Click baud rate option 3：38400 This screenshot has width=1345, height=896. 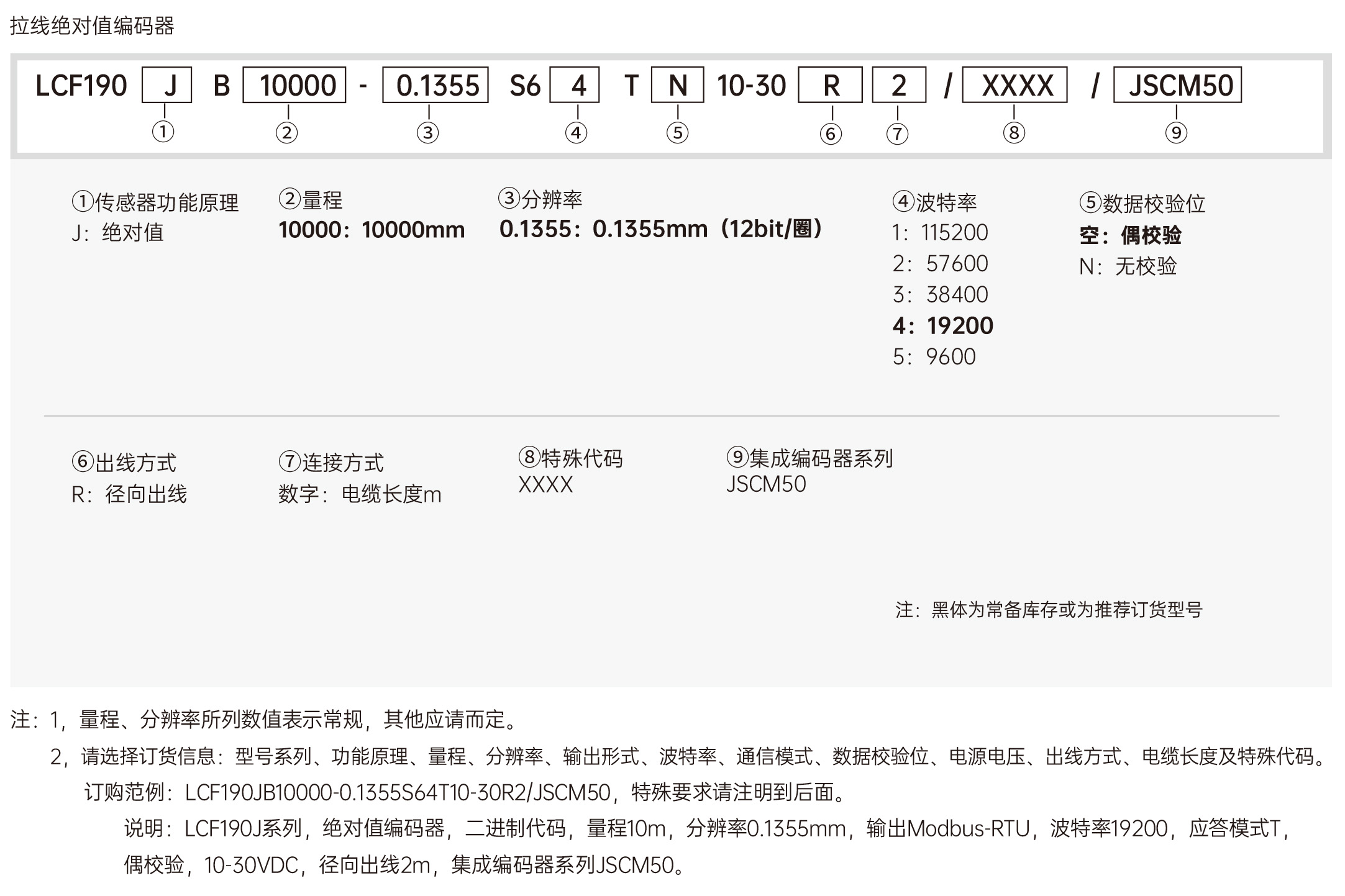pyautogui.click(x=940, y=295)
